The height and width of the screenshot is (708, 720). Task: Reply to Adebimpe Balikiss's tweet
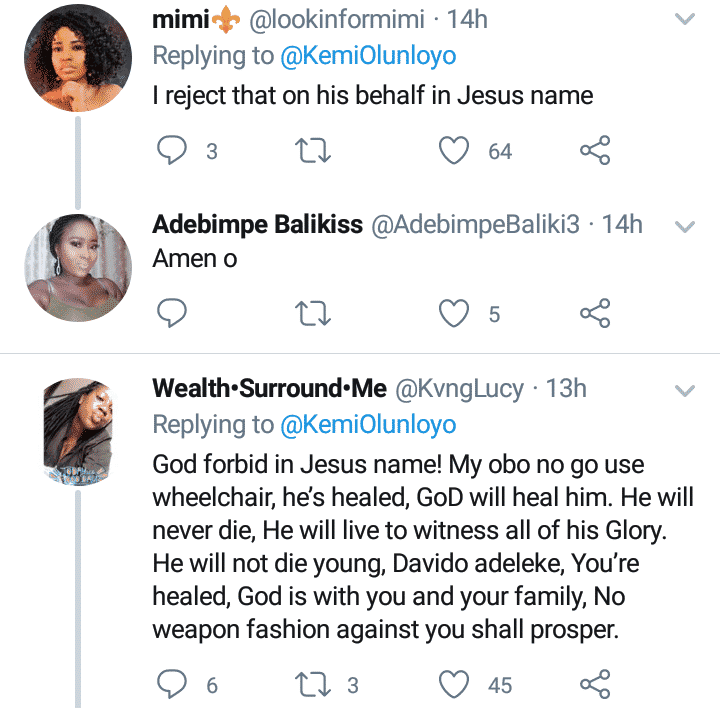(x=173, y=314)
